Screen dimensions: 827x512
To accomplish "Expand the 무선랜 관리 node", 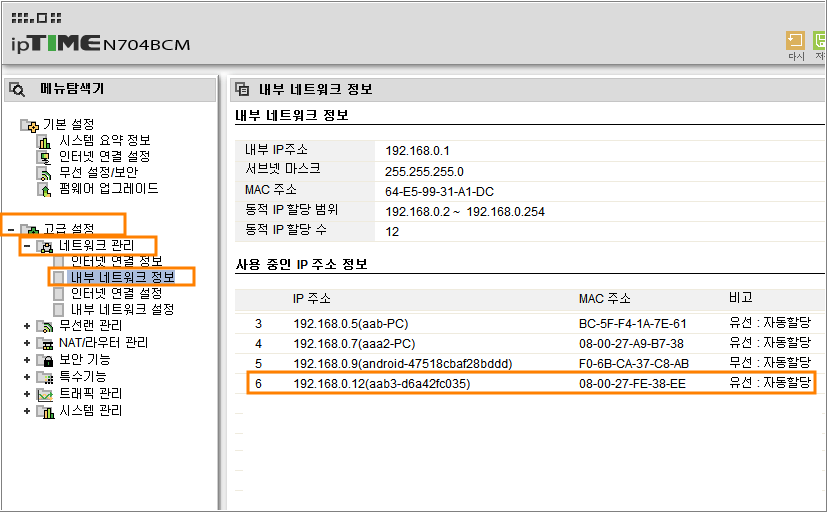I will (x=27, y=326).
